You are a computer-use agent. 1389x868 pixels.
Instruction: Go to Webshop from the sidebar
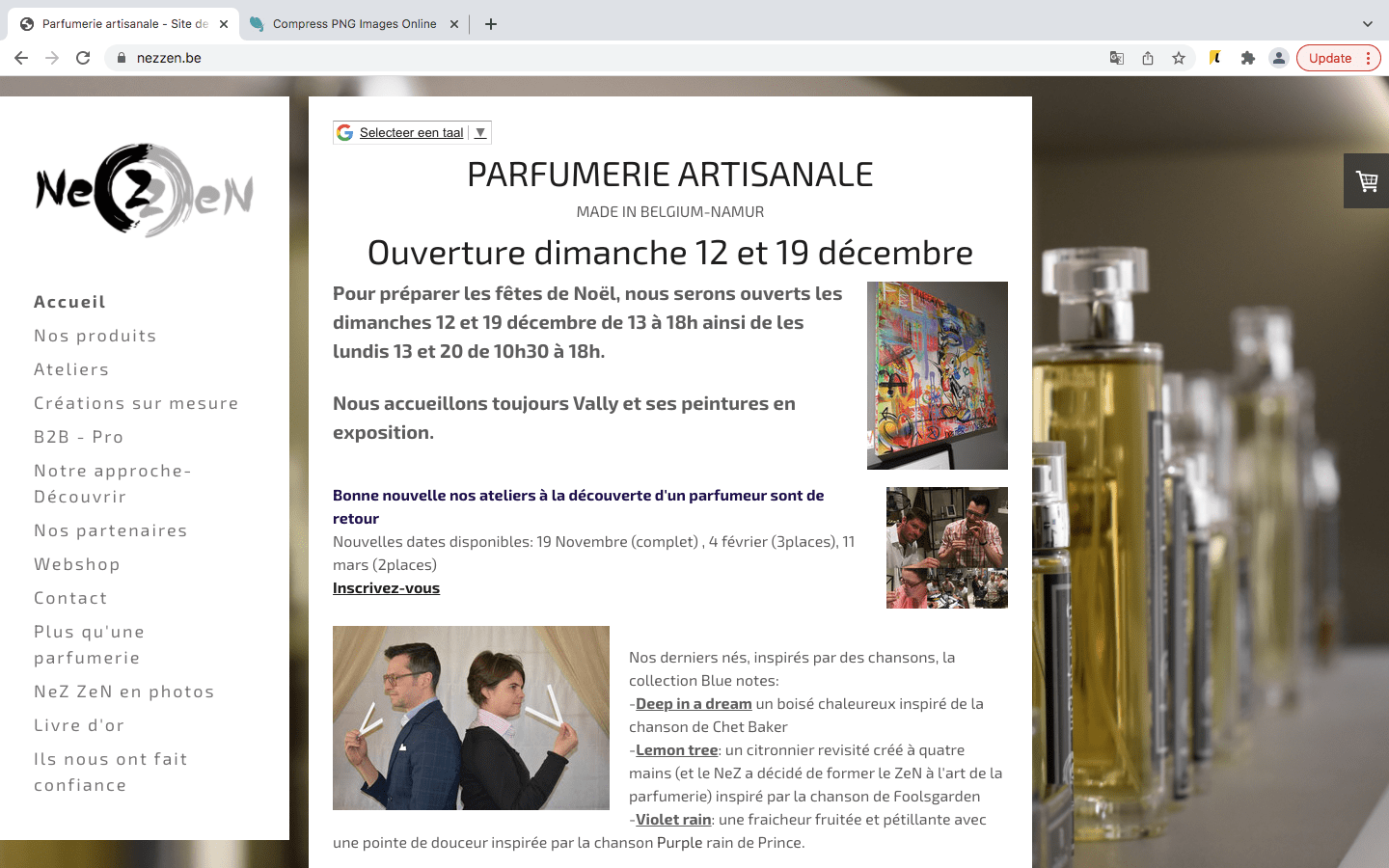coord(77,564)
